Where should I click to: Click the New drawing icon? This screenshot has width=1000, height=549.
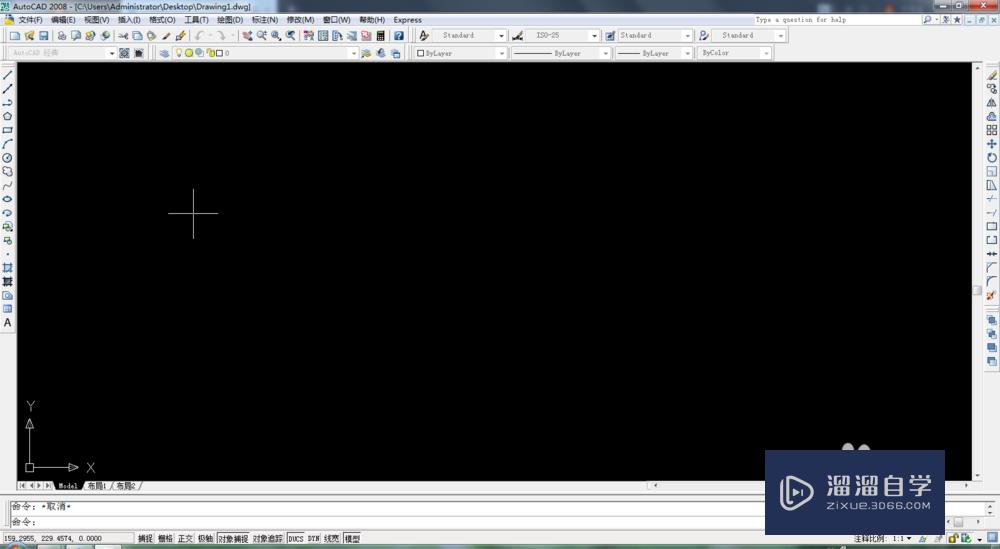[15, 36]
